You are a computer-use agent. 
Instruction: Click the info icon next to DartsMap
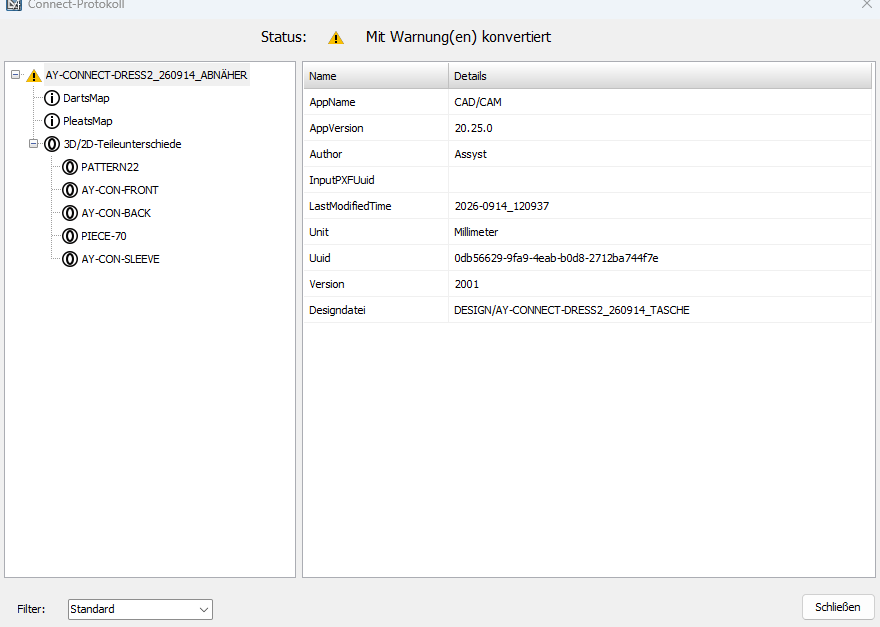pyautogui.click(x=52, y=98)
